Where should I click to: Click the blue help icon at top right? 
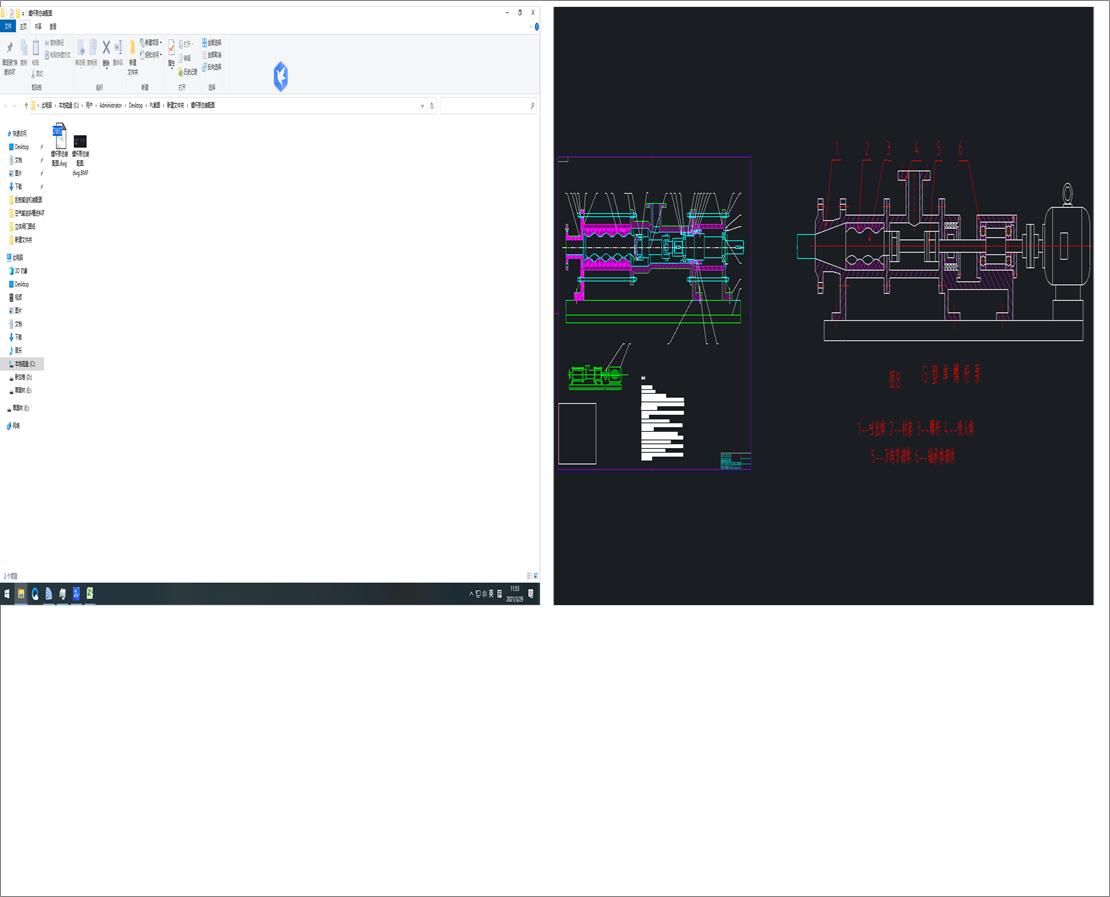pos(537,26)
